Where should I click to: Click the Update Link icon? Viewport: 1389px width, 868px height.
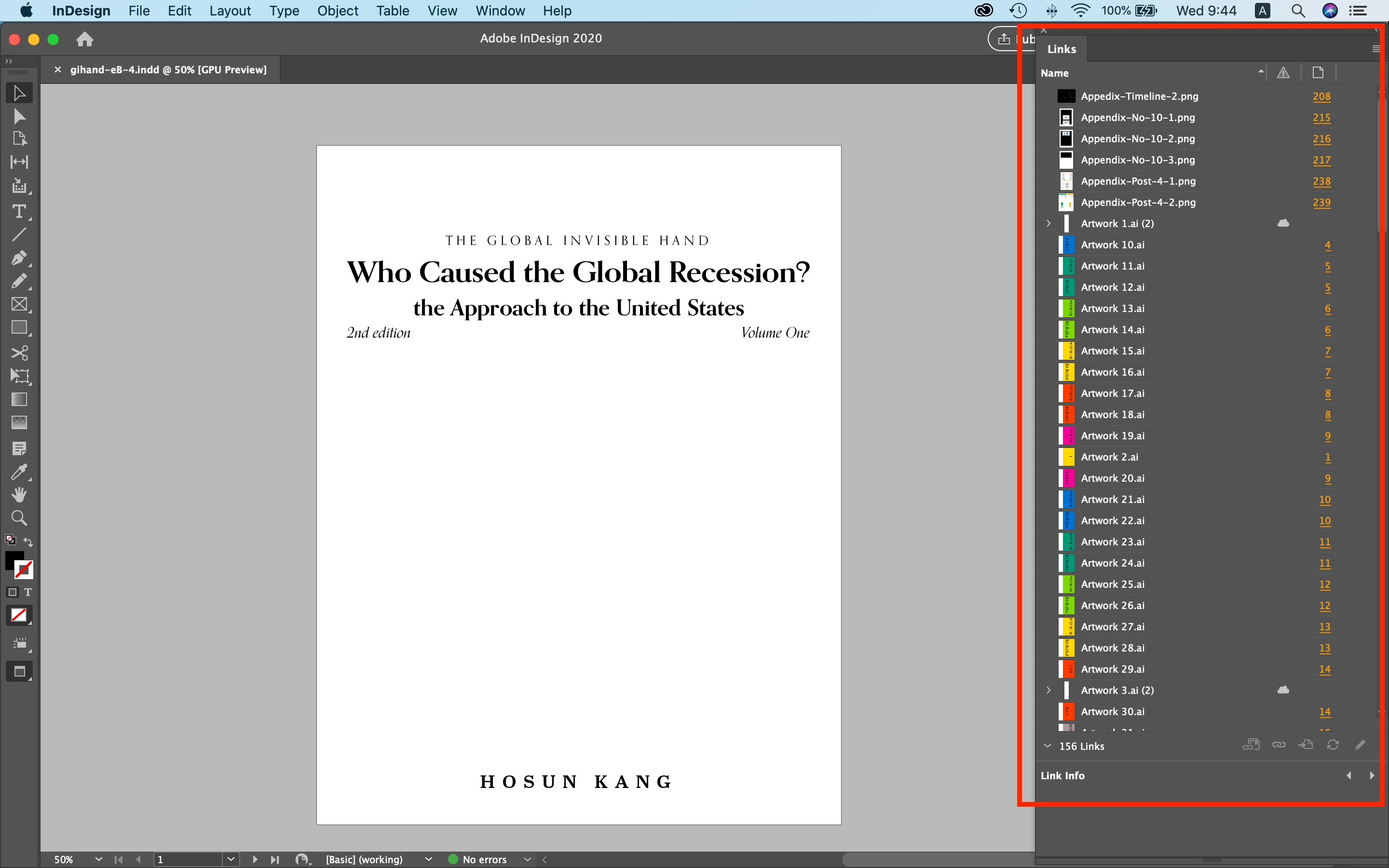pos(1333,745)
